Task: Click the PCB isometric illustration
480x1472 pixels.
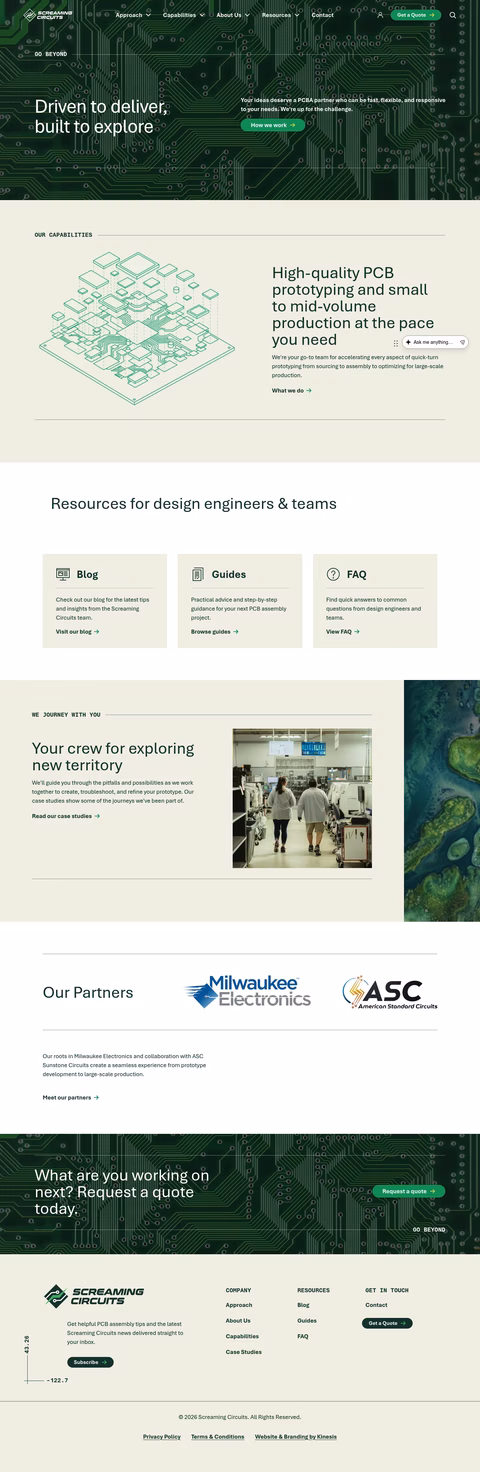Action: tap(135, 327)
